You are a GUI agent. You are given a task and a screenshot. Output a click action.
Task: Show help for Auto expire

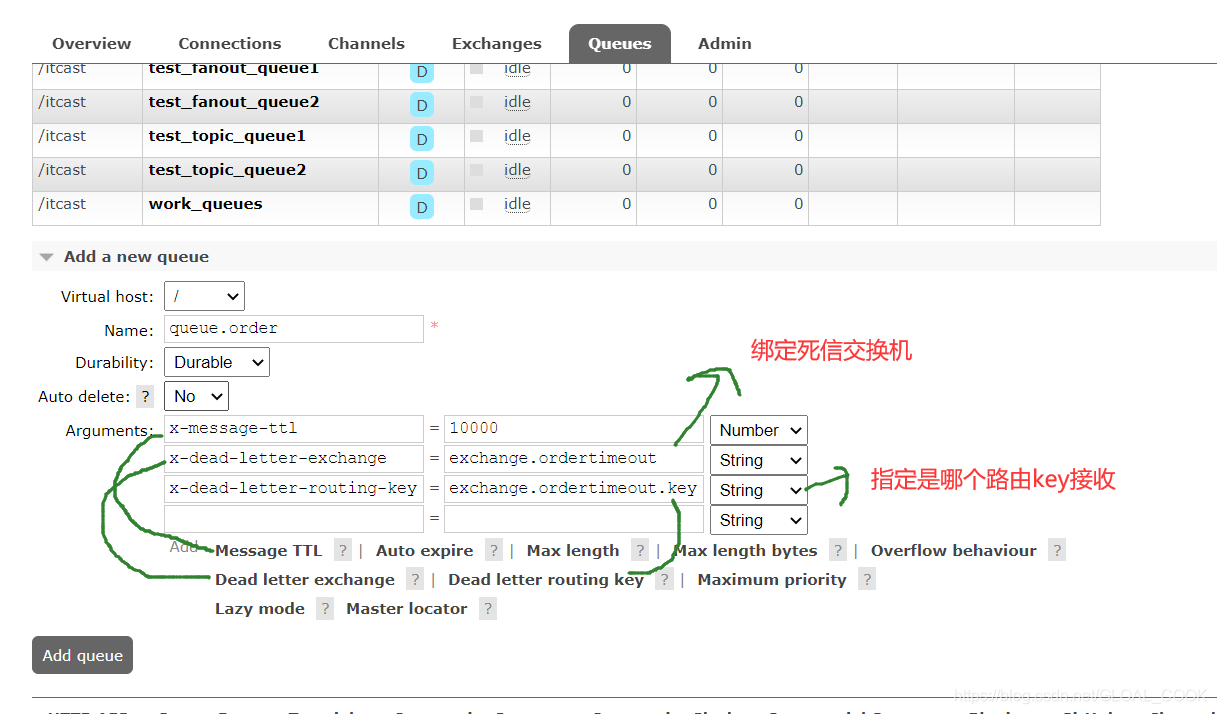pyautogui.click(x=494, y=550)
